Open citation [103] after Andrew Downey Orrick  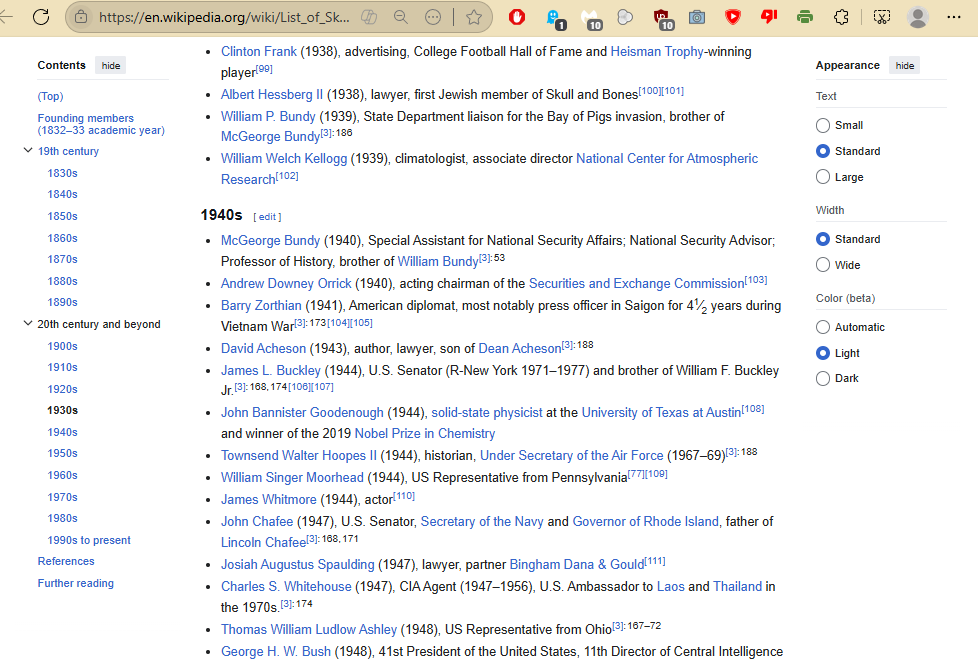click(756, 279)
